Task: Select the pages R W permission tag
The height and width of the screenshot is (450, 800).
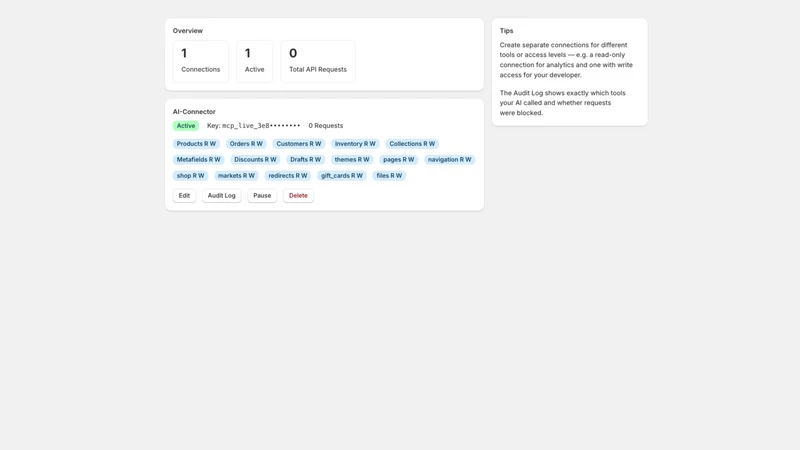Action: coord(399,160)
